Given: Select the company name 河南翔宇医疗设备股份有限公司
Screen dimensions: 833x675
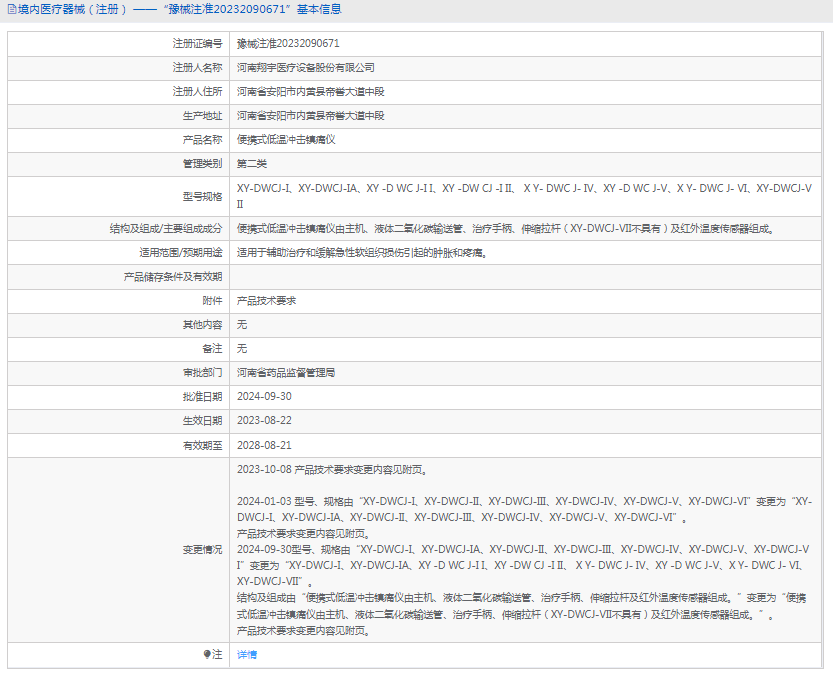Looking at the screenshot, I should tap(305, 67).
